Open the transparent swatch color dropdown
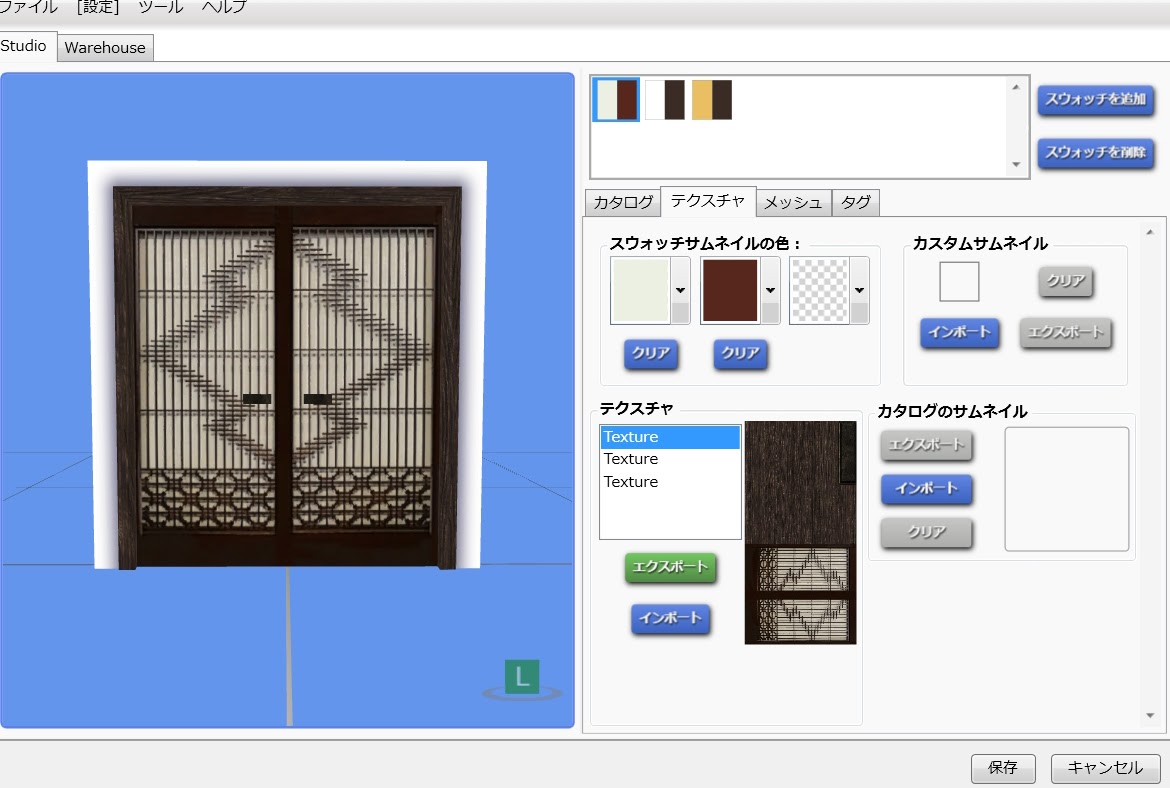Screen dimensions: 1170x788 859,290
